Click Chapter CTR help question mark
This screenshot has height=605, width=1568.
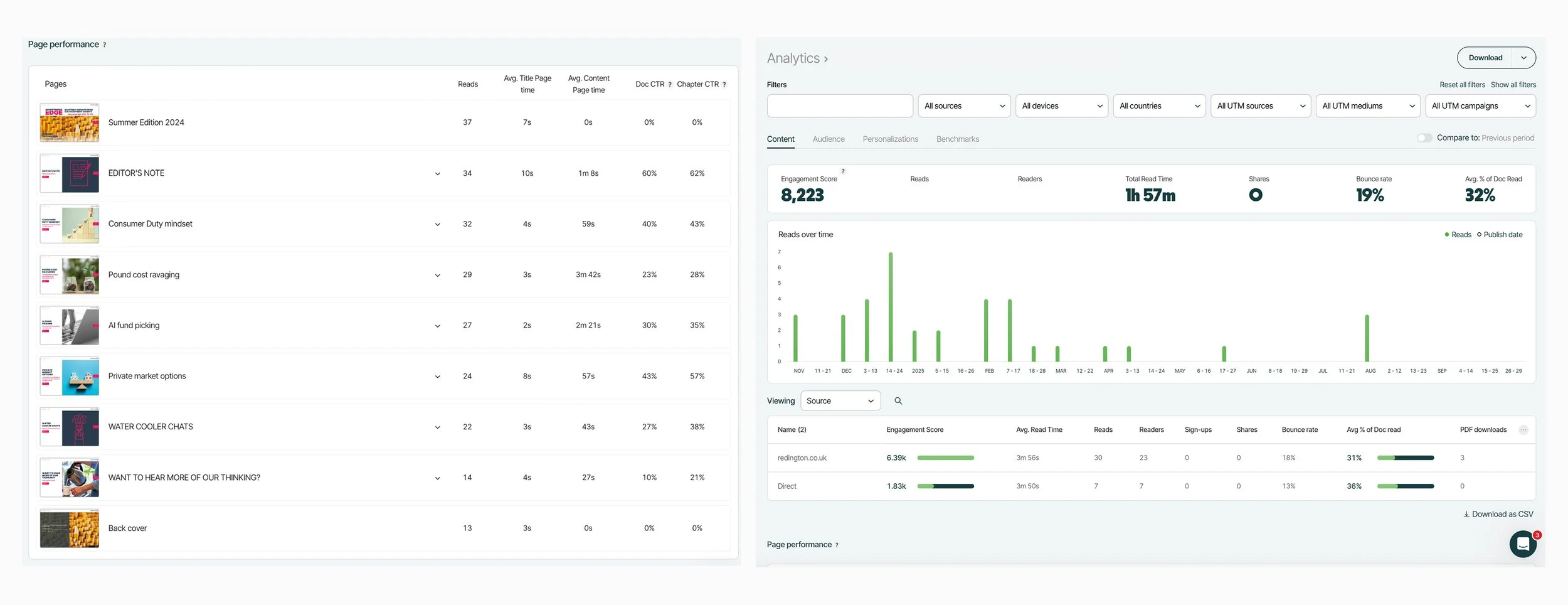(724, 85)
